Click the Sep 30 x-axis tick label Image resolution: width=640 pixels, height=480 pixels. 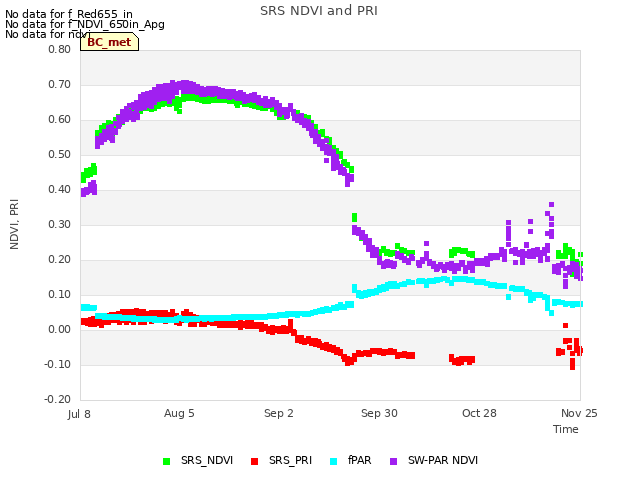point(379,413)
